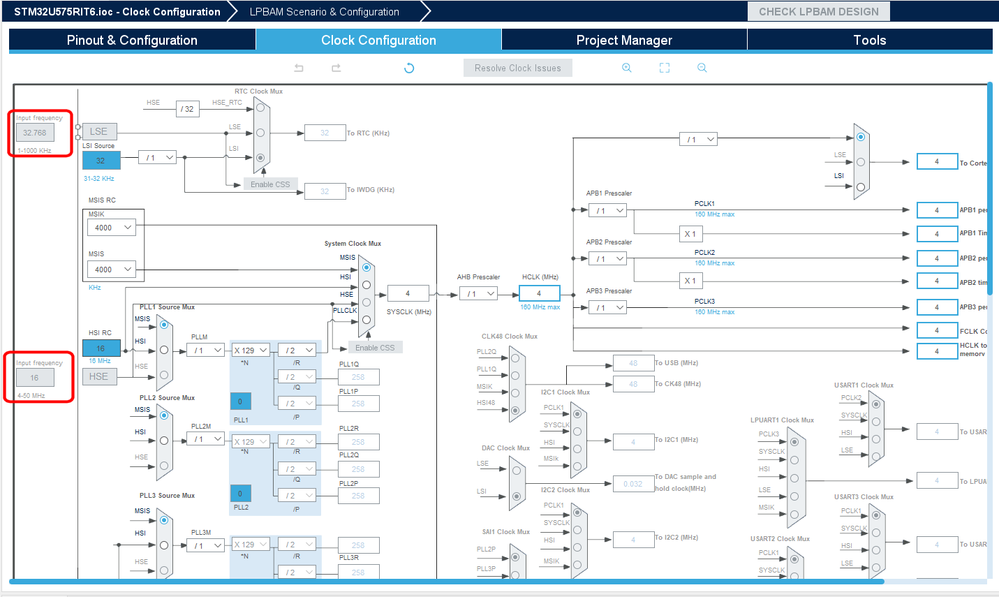Click the HSE oscillator block
999x597 pixels.
[99, 377]
